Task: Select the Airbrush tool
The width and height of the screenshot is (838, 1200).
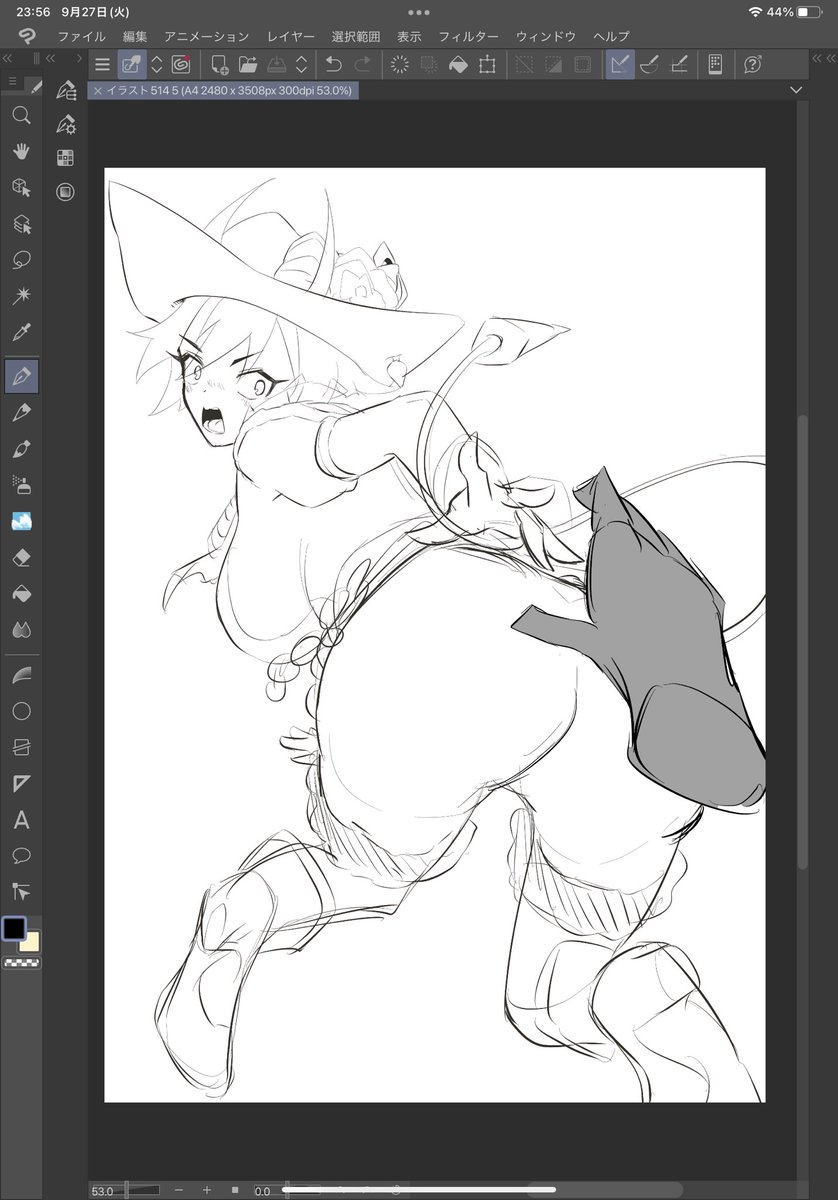Action: coord(21,484)
